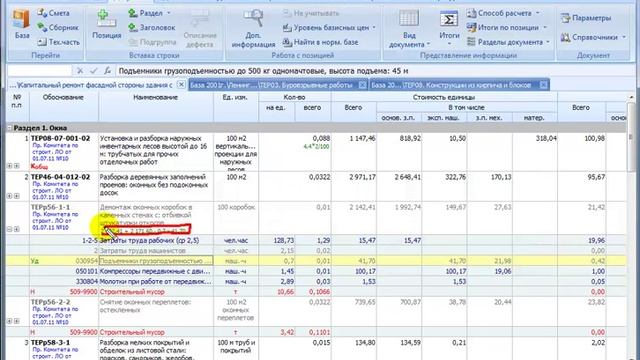Select code ТЕРр58-3-1
Image resolution: width=640 pixels, height=360 pixels.
pos(50,342)
